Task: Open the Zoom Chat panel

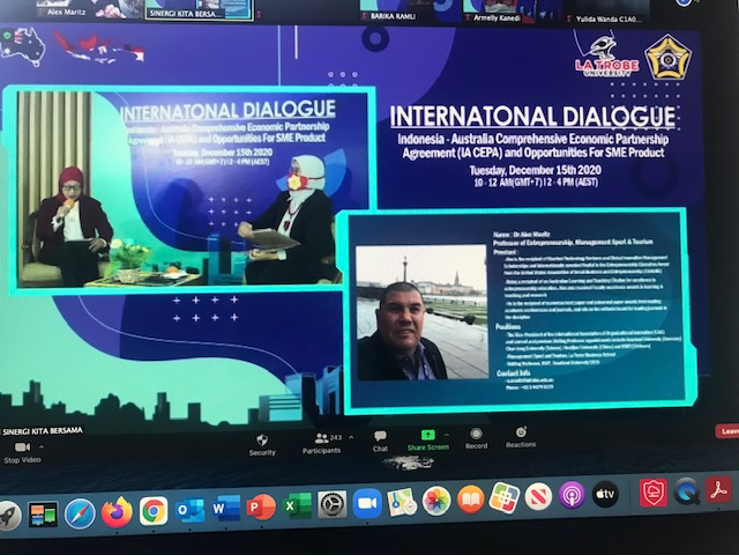Action: pyautogui.click(x=380, y=441)
